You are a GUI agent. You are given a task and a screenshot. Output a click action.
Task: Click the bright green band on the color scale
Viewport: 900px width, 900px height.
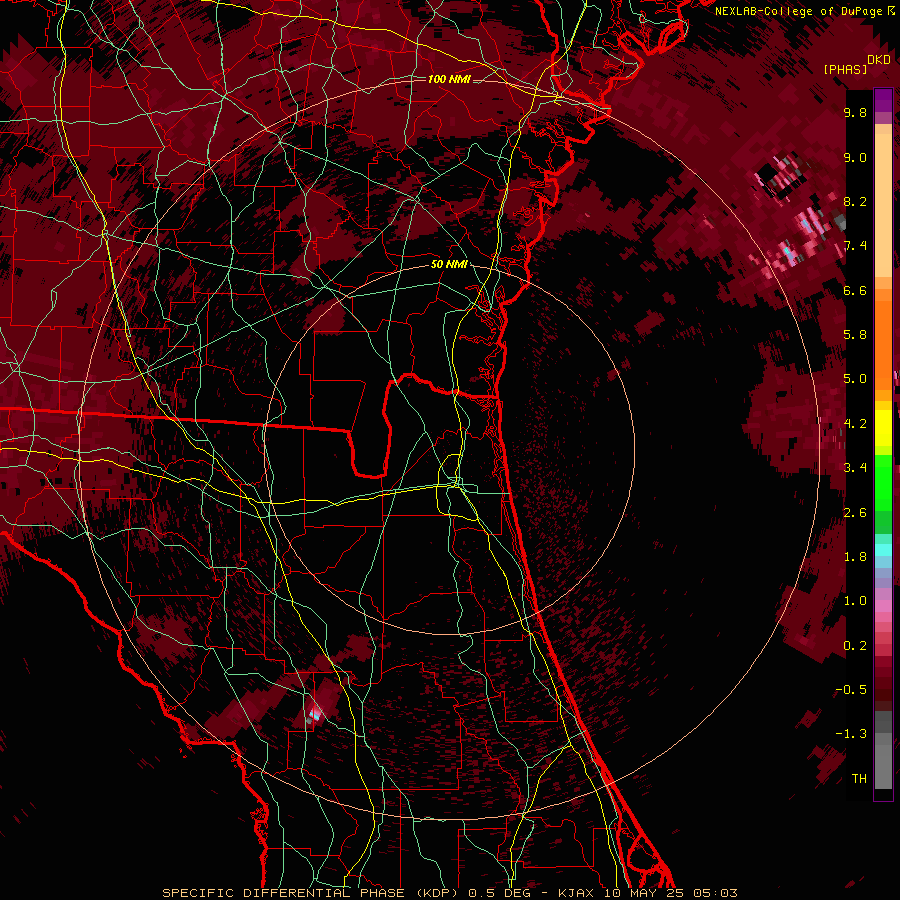[x=883, y=483]
